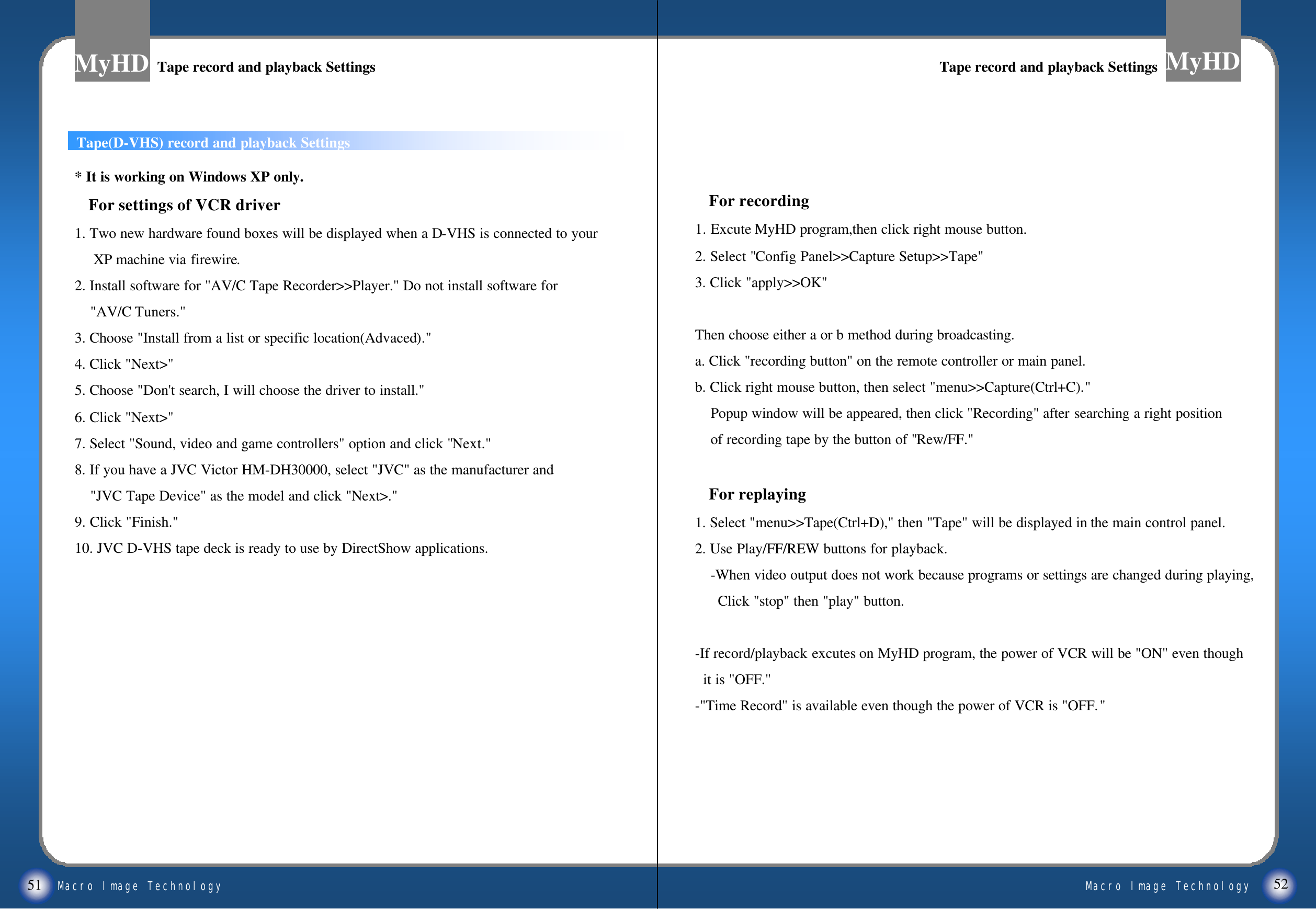Screen dimensions: 1316x909
Task: Click the MyHD logo on left page
Action: (111, 63)
